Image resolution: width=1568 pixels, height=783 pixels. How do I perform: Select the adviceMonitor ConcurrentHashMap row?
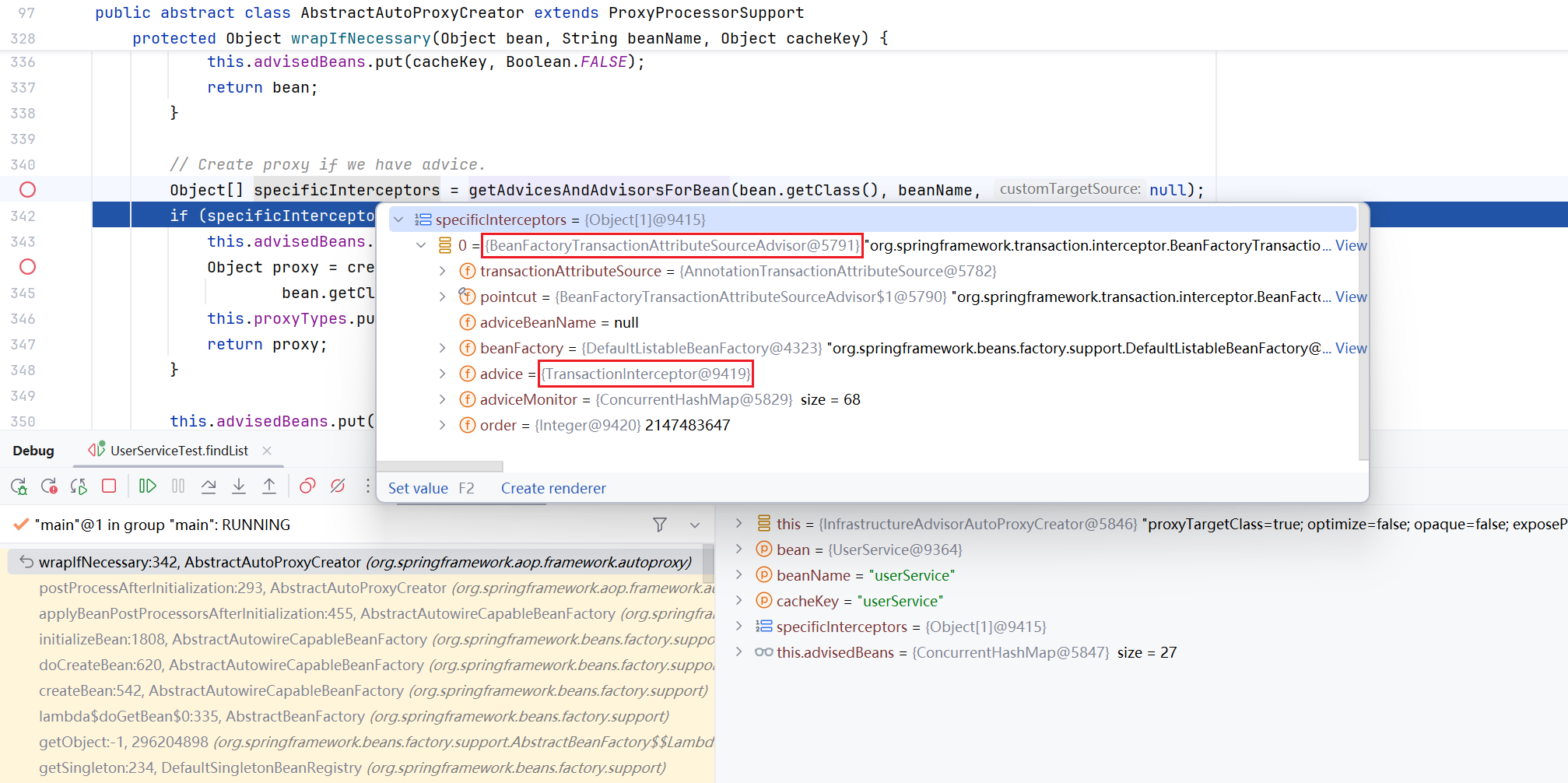click(873, 399)
